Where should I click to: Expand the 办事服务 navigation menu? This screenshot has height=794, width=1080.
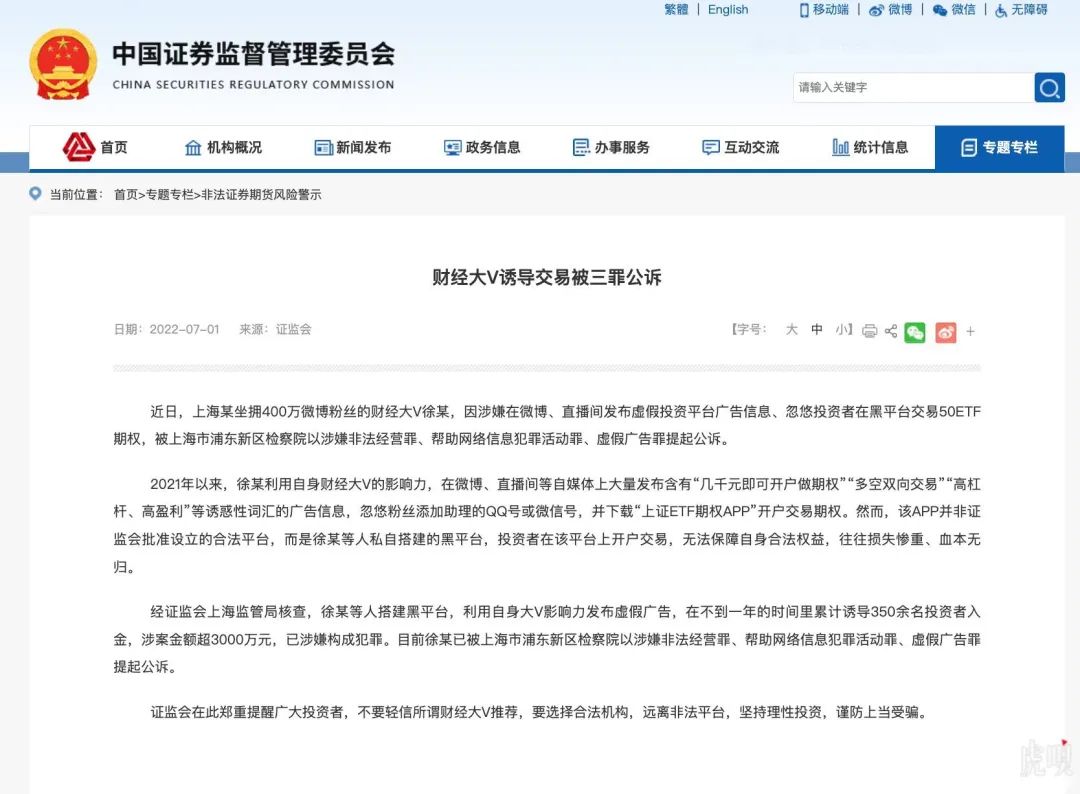(x=610, y=148)
